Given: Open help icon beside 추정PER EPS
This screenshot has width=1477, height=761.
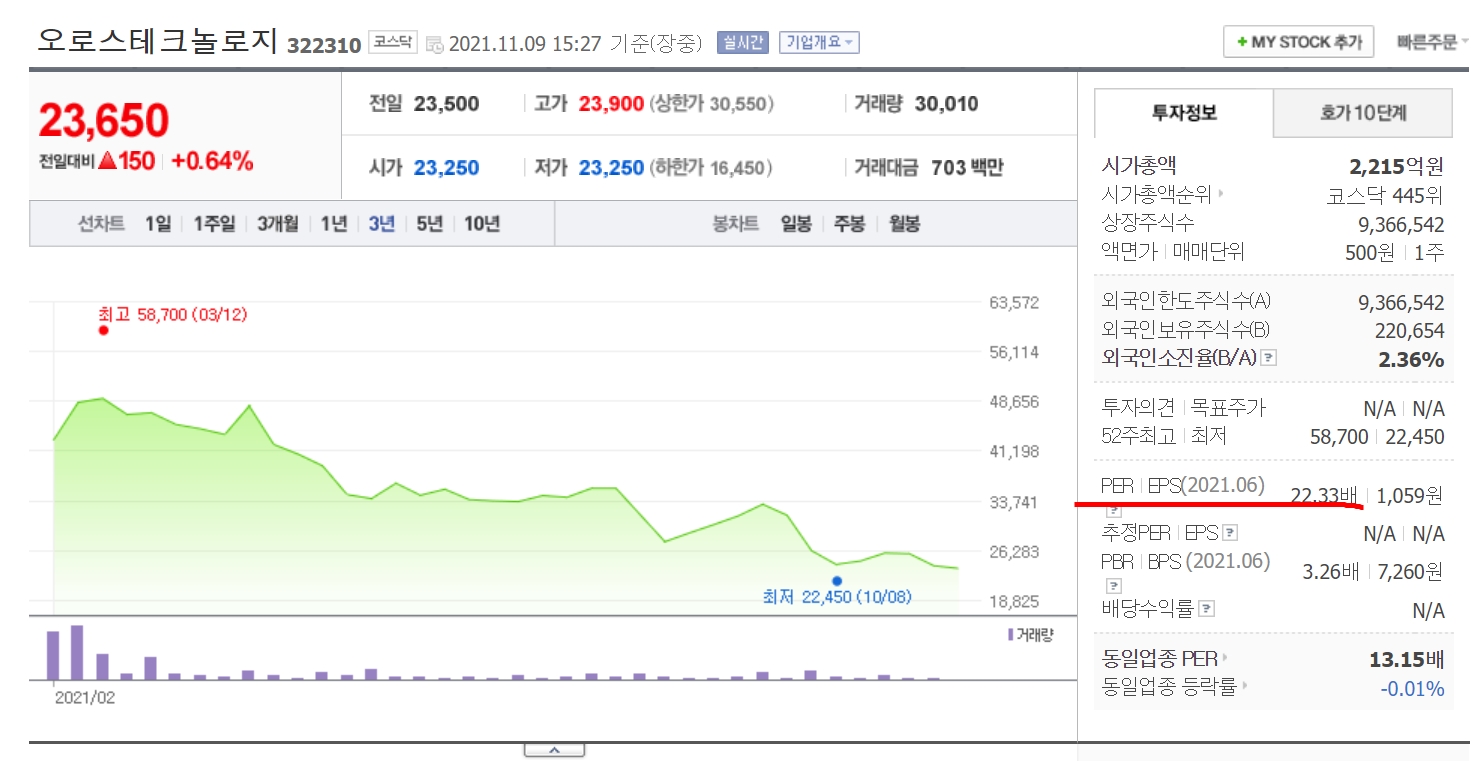Looking at the screenshot, I should click(1231, 533).
